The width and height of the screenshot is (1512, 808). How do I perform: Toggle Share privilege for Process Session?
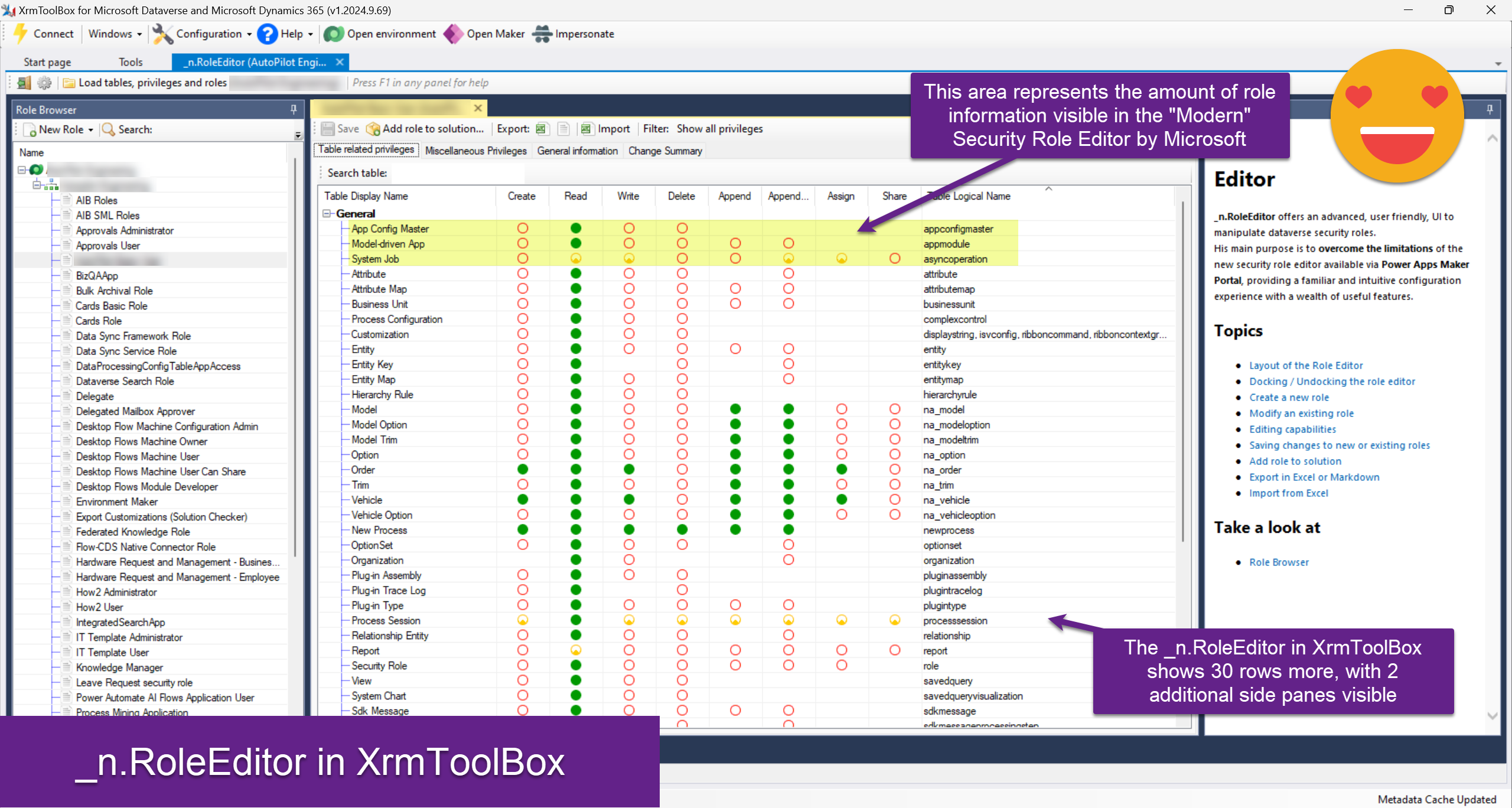tap(895, 620)
